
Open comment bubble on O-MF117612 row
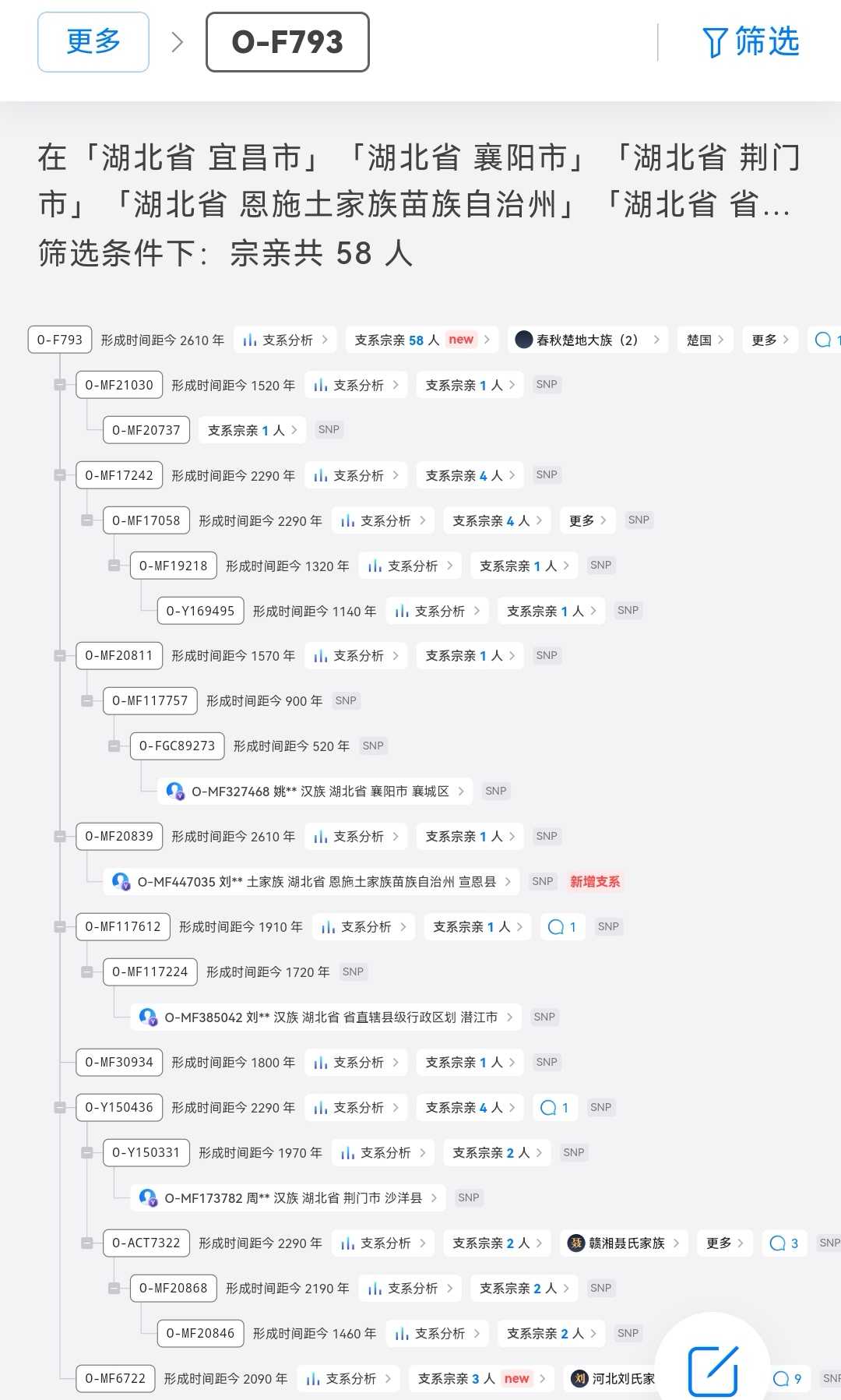(562, 927)
